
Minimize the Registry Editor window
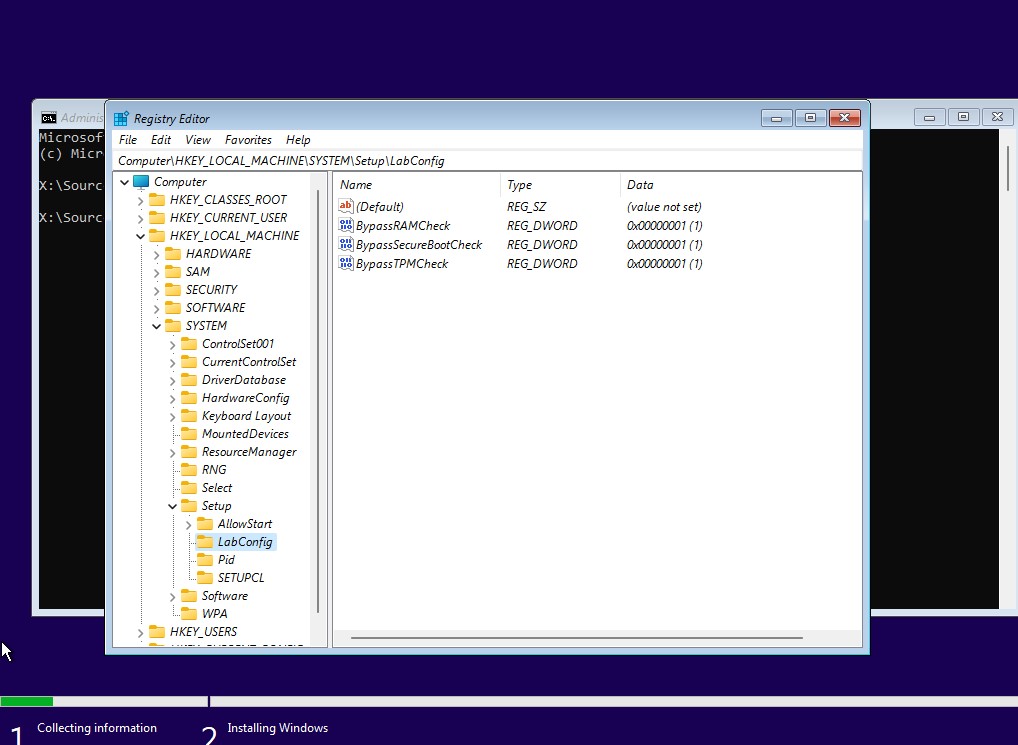coord(776,117)
